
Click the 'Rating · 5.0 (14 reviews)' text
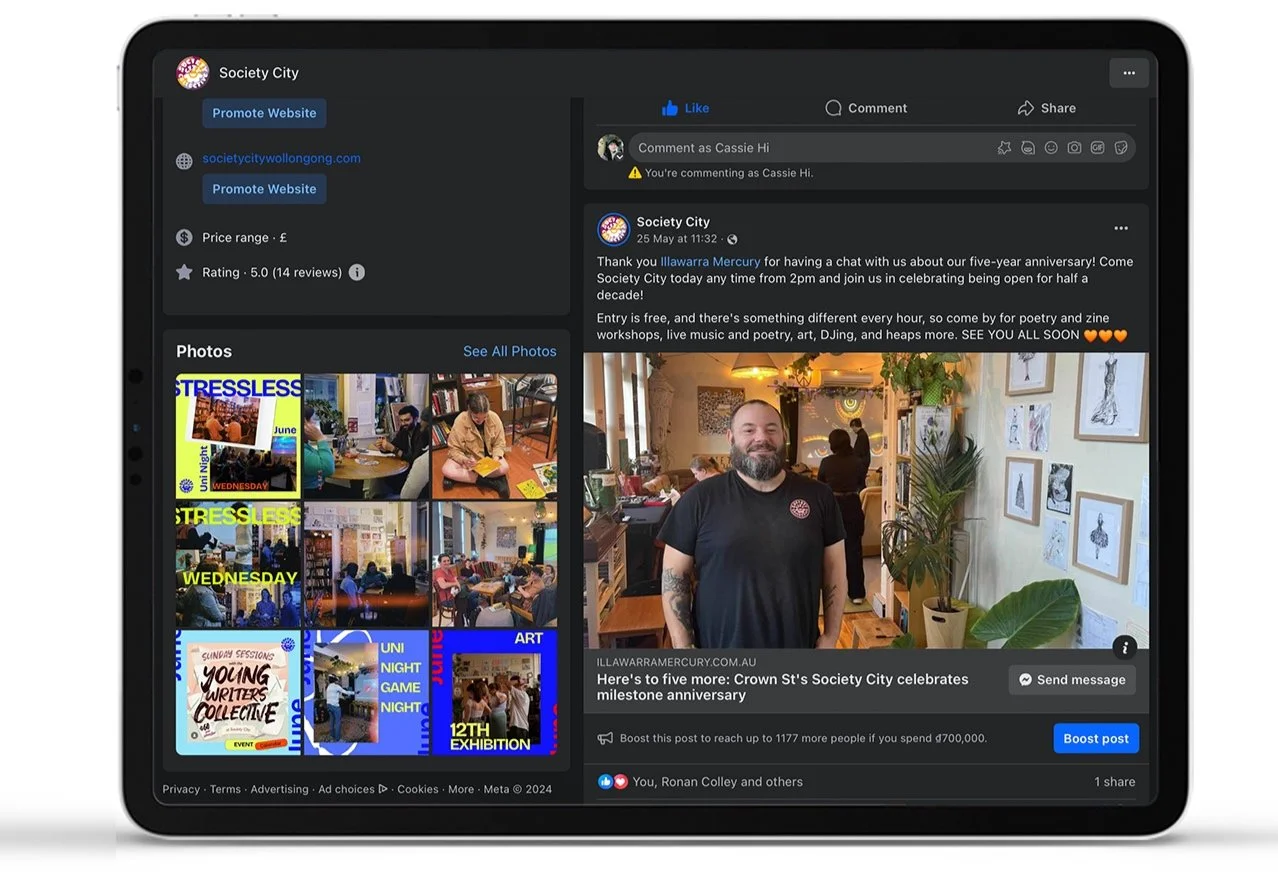272,272
